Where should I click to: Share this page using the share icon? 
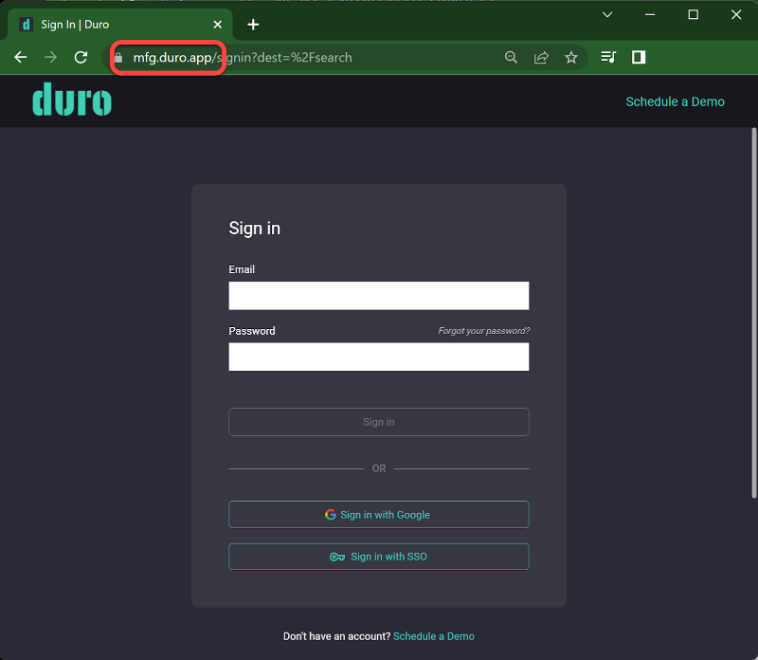541,57
